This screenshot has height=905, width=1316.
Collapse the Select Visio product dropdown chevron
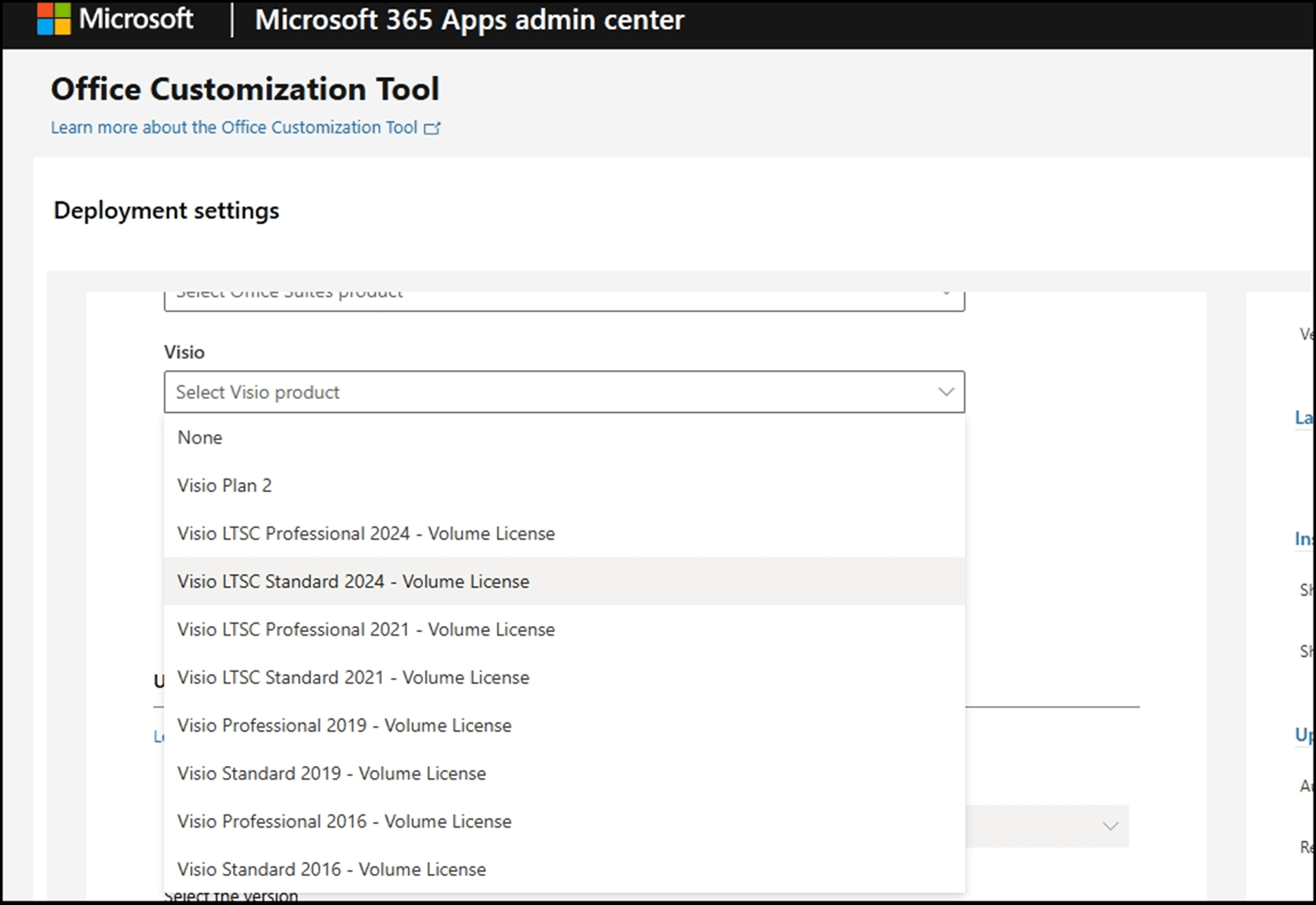946,392
